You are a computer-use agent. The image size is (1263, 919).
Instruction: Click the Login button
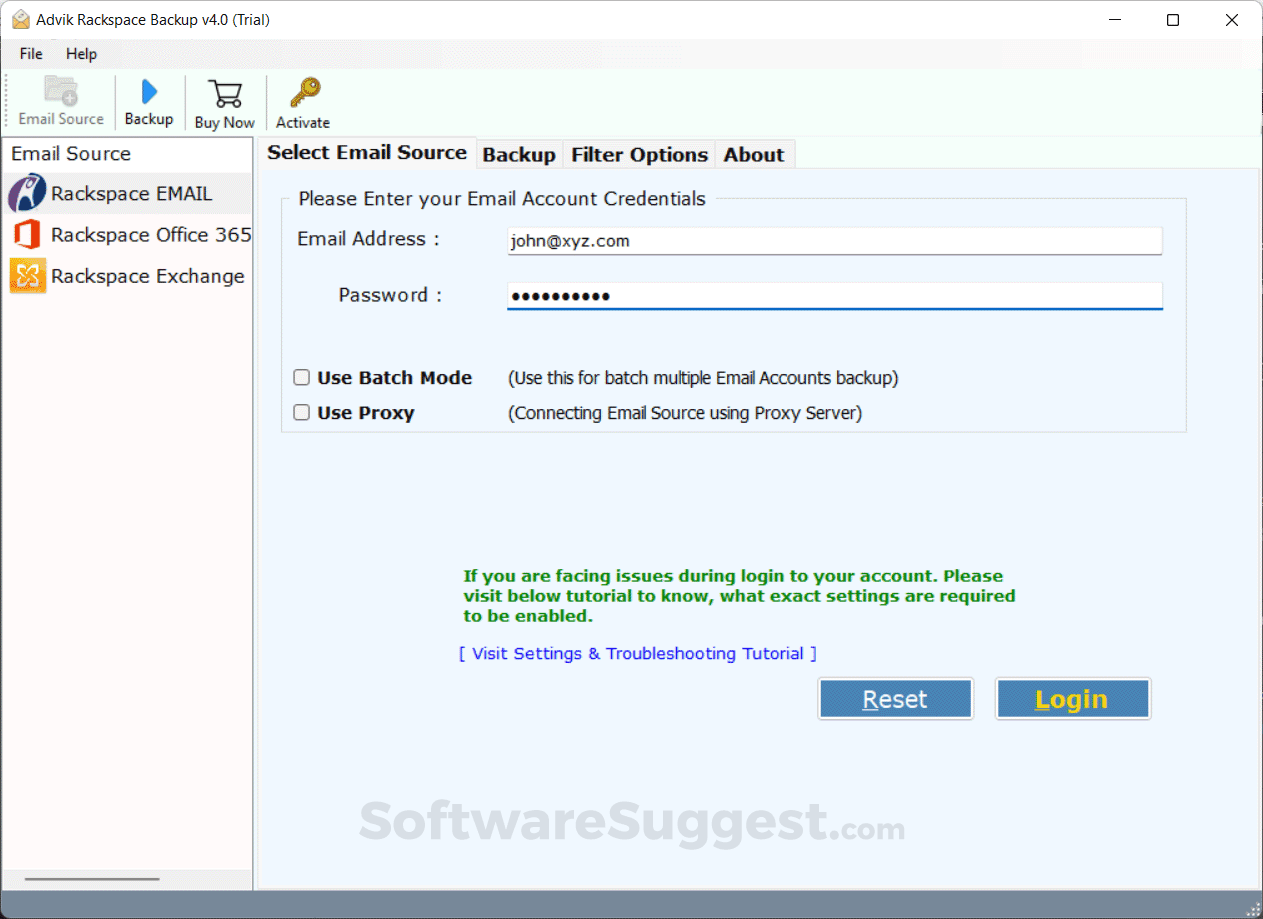point(1072,698)
